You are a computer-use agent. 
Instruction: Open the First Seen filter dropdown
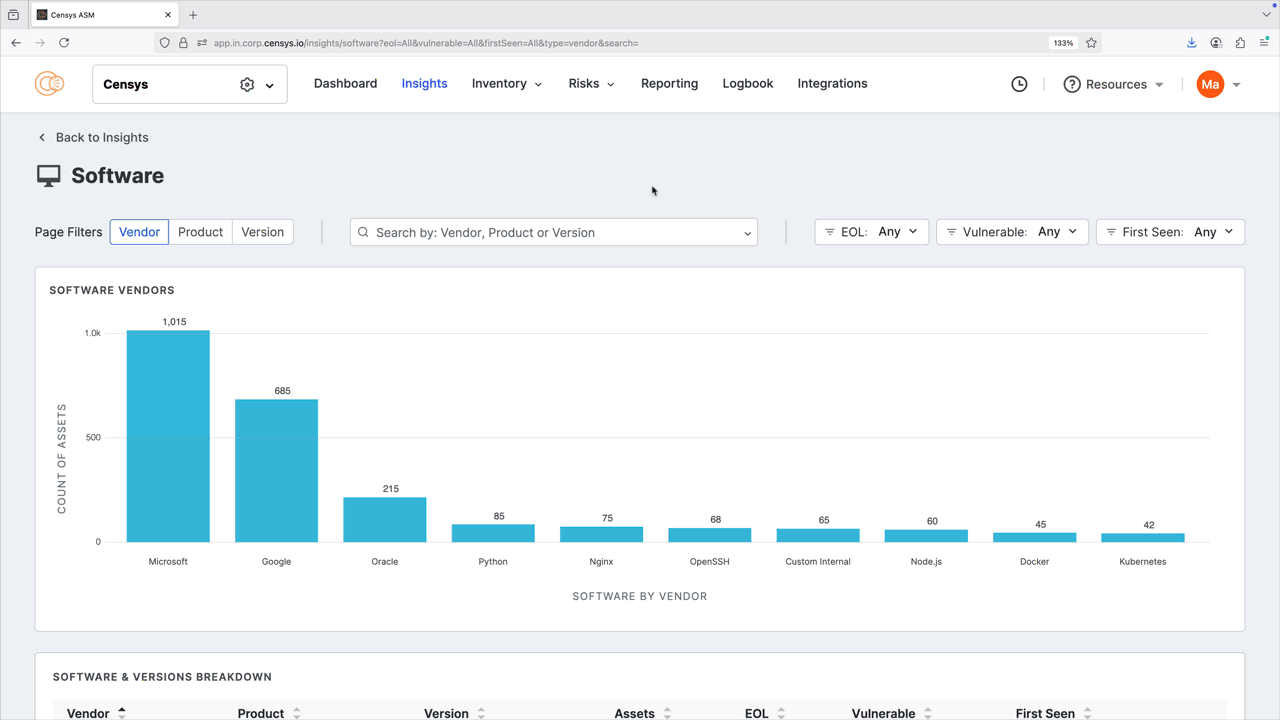(1170, 232)
